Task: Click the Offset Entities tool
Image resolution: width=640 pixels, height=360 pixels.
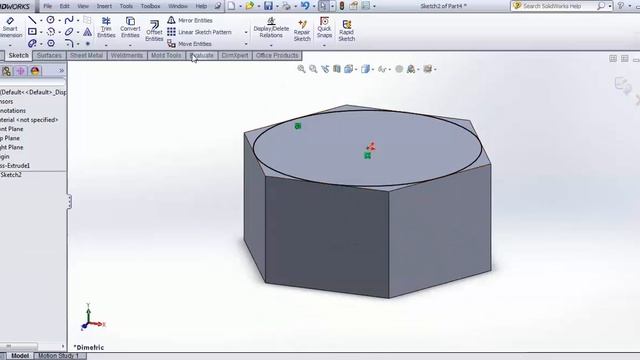Action: coord(154,31)
